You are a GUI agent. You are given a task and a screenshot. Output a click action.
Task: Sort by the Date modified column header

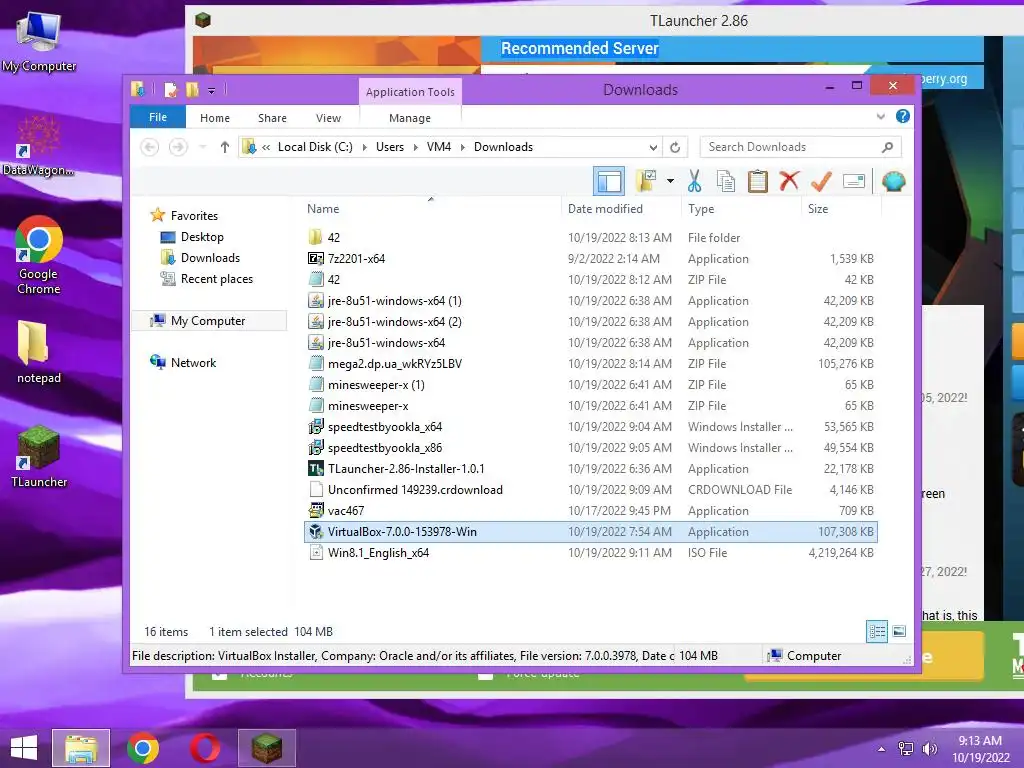tap(620, 208)
